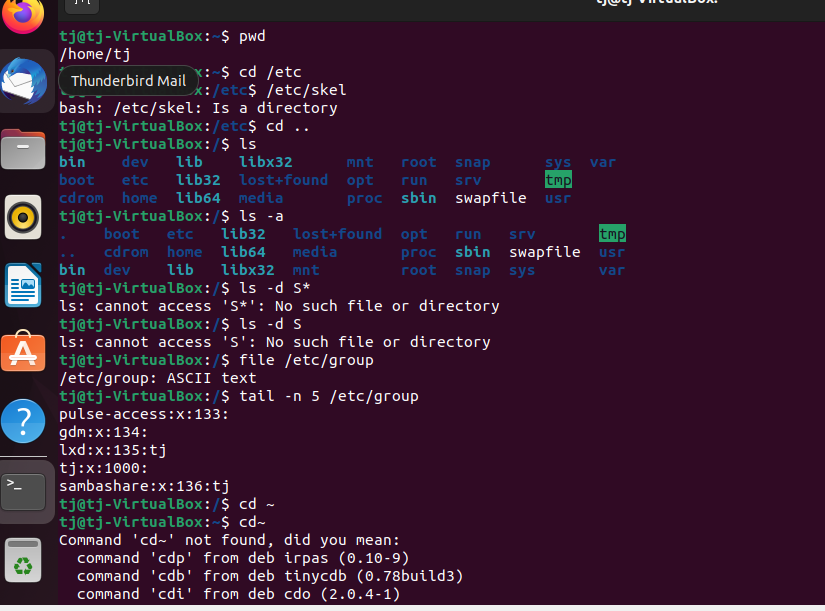The width and height of the screenshot is (825, 611).
Task: Open Ubuntu Software store icon
Action: pos(23,352)
